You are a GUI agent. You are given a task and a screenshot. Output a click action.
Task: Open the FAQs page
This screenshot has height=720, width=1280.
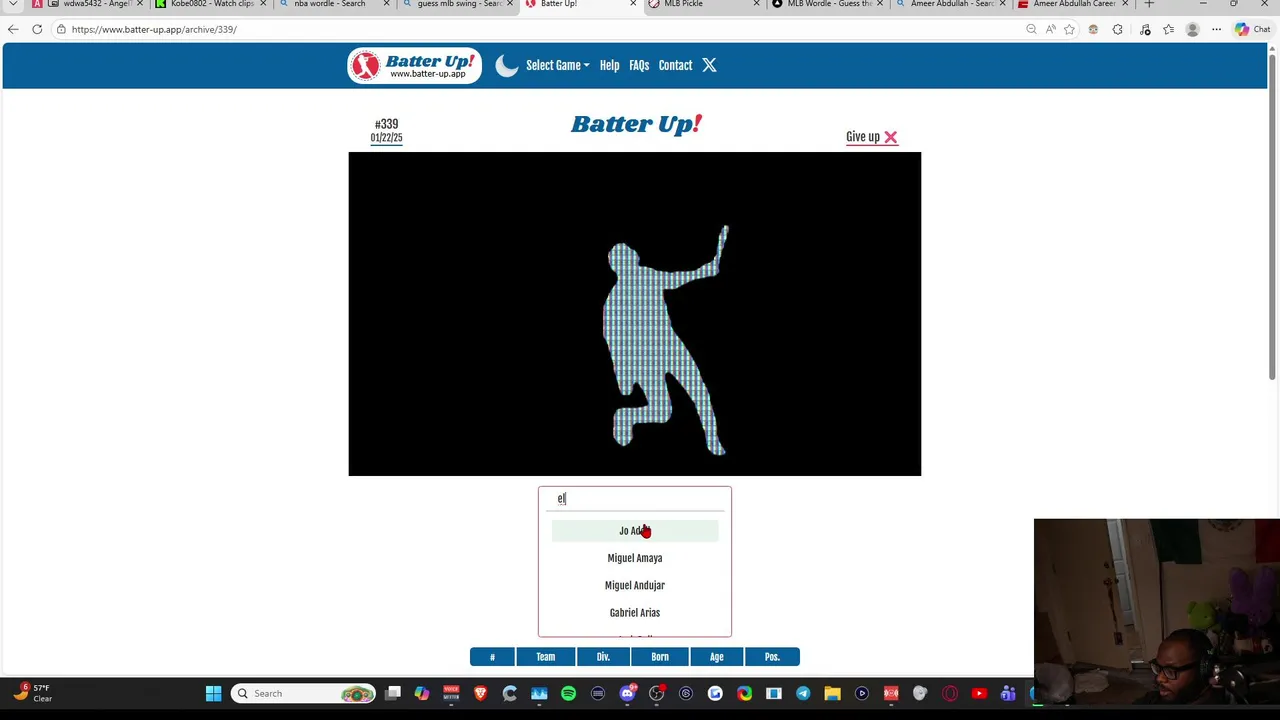point(639,65)
